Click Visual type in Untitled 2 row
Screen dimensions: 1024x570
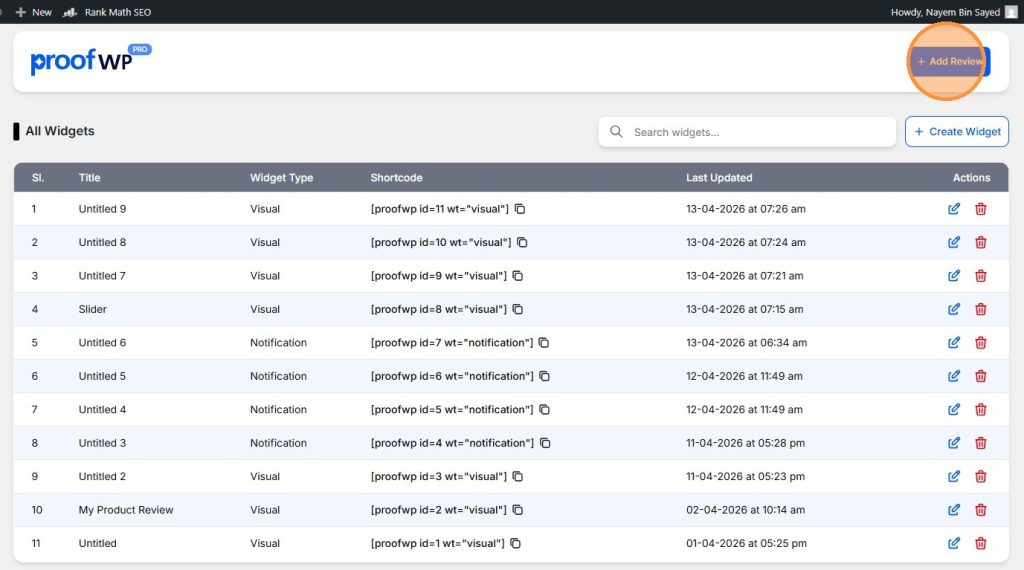coord(264,477)
